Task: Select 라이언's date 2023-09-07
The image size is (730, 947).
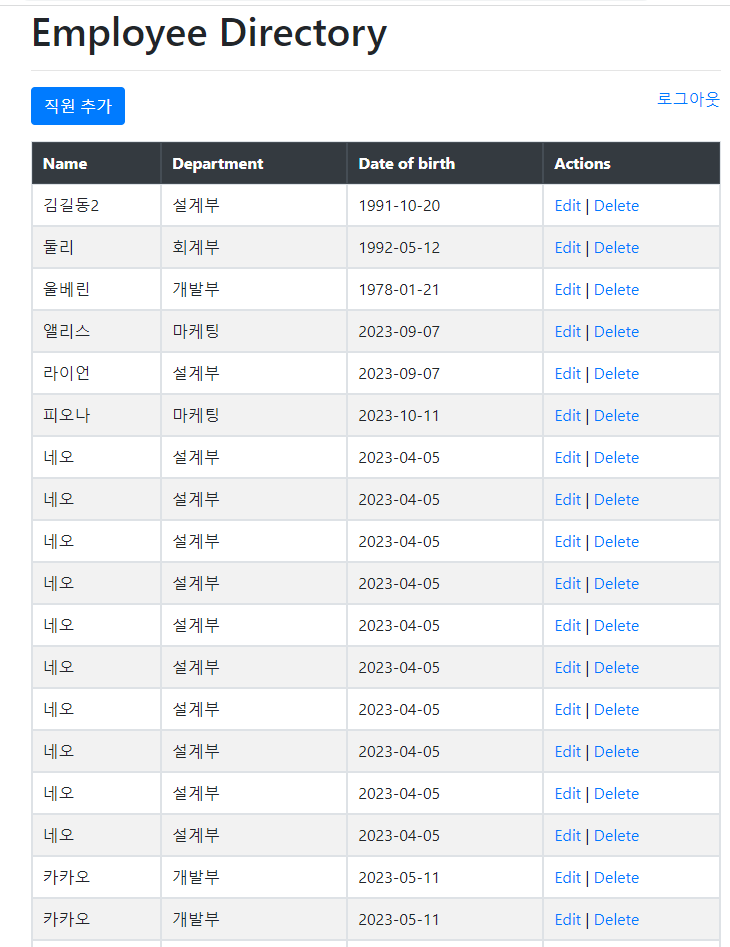Action: (x=445, y=373)
